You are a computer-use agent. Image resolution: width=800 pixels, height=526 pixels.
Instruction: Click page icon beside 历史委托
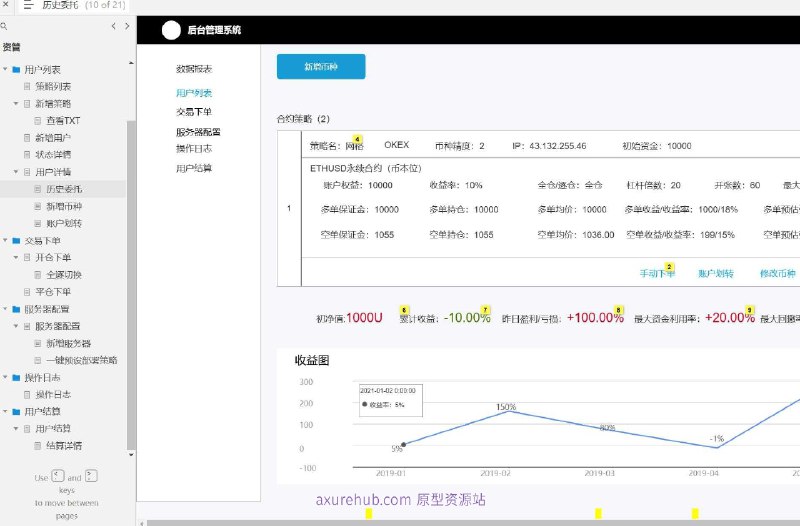(38, 189)
